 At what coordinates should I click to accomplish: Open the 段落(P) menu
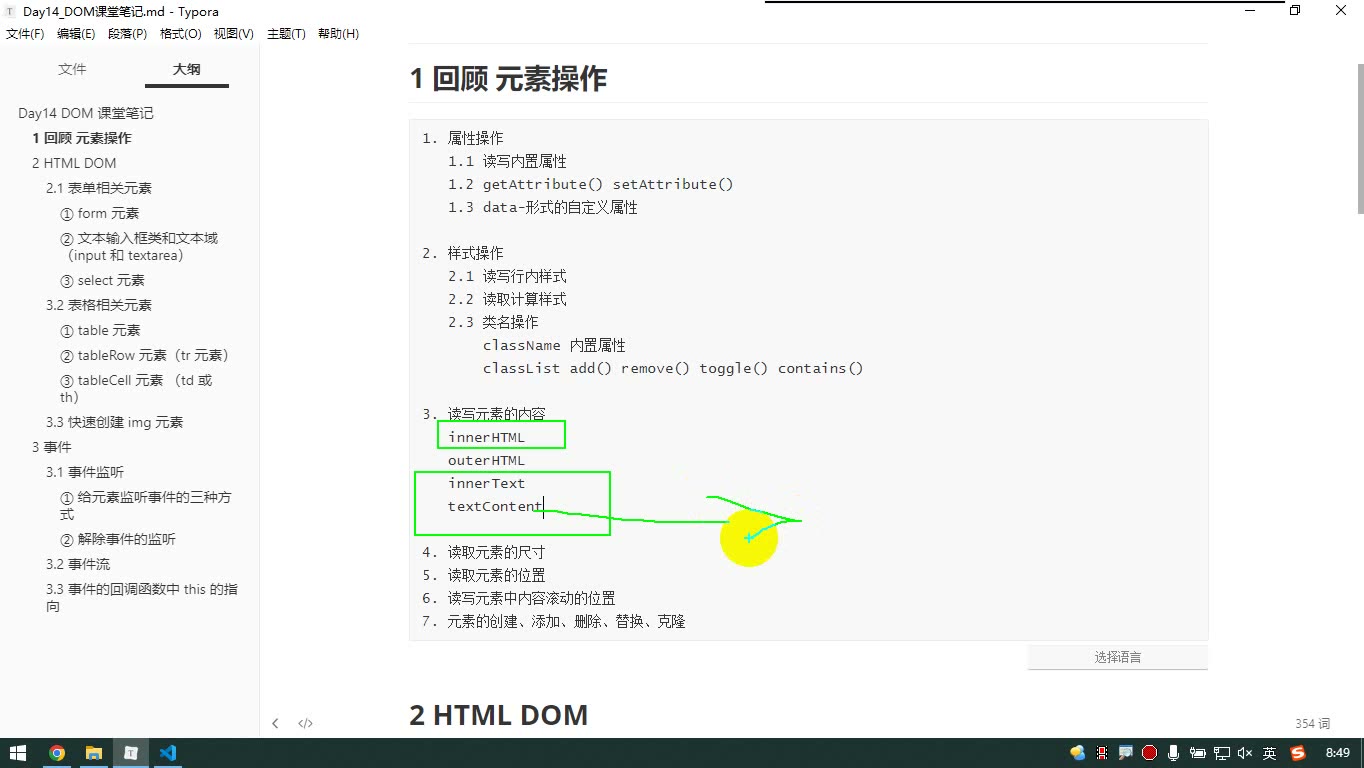pyautogui.click(x=127, y=34)
